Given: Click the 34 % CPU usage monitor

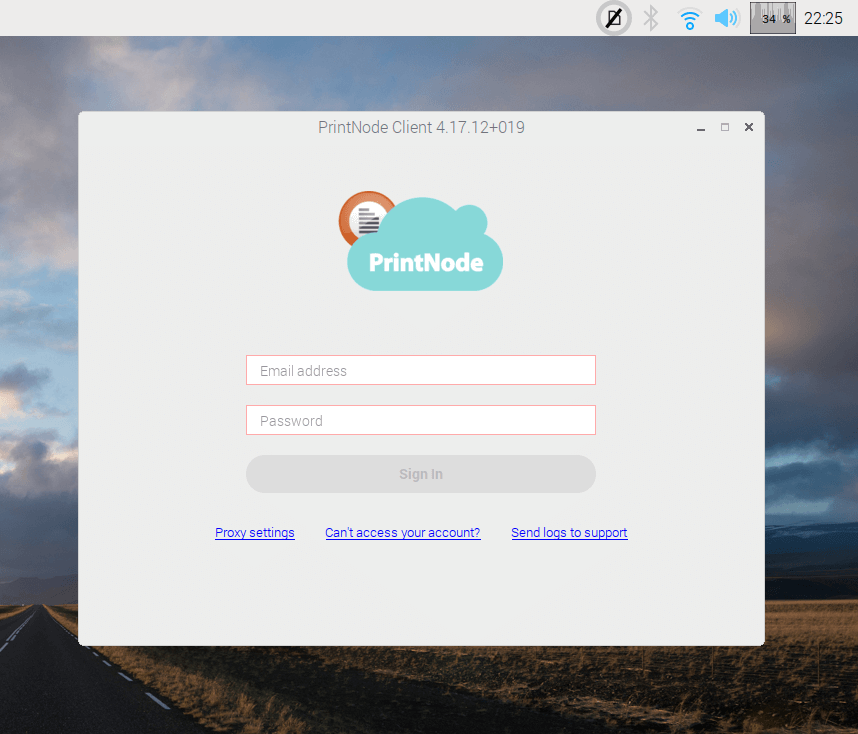Looking at the screenshot, I should coord(773,18).
